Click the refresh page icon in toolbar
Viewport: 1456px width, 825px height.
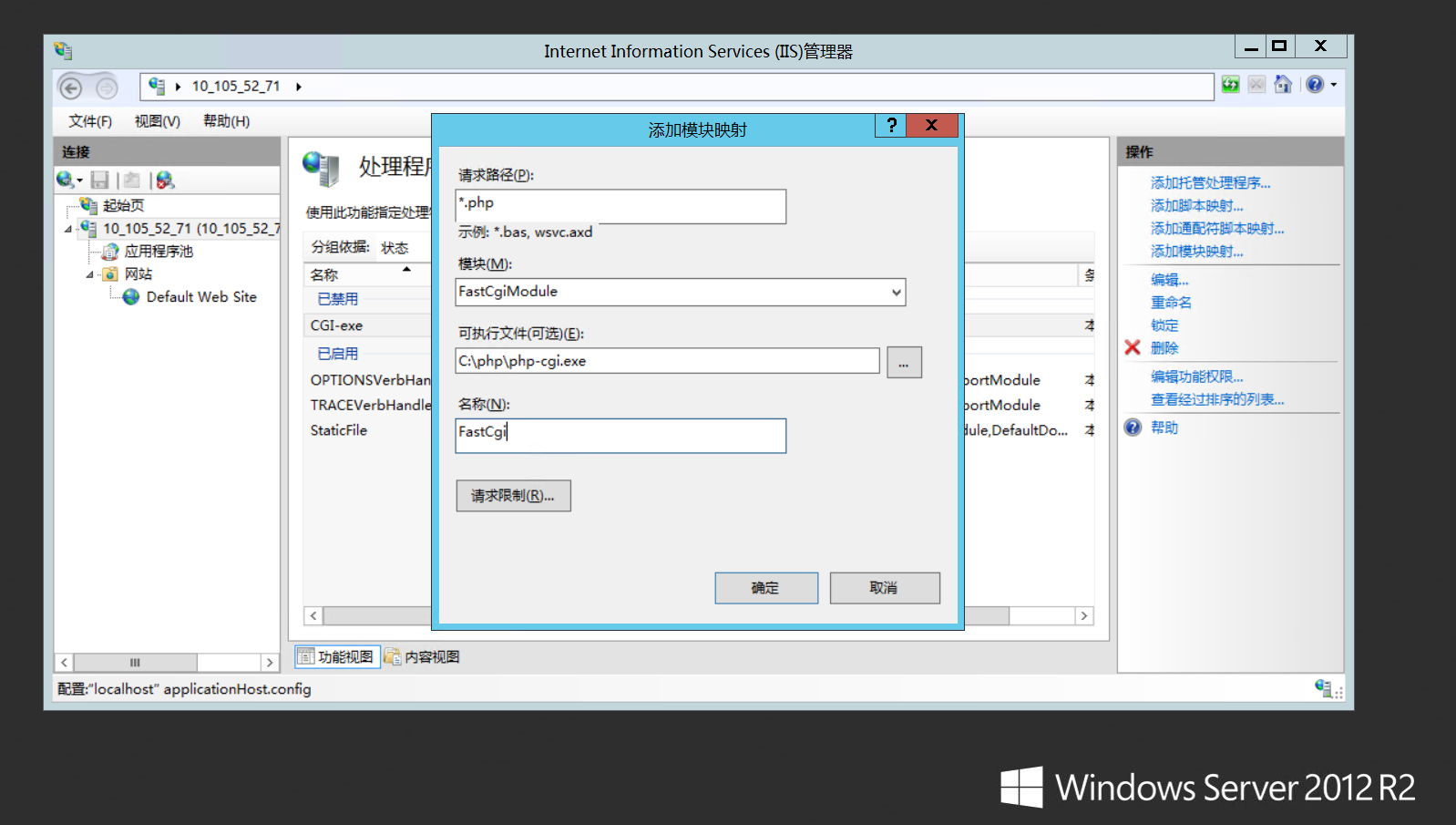(1230, 85)
